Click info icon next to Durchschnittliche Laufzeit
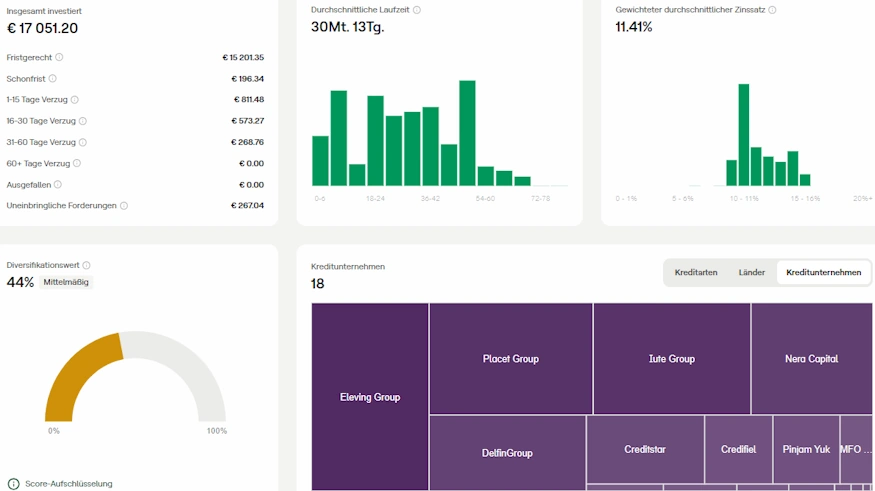This screenshot has height=491, width=875. click(x=417, y=10)
